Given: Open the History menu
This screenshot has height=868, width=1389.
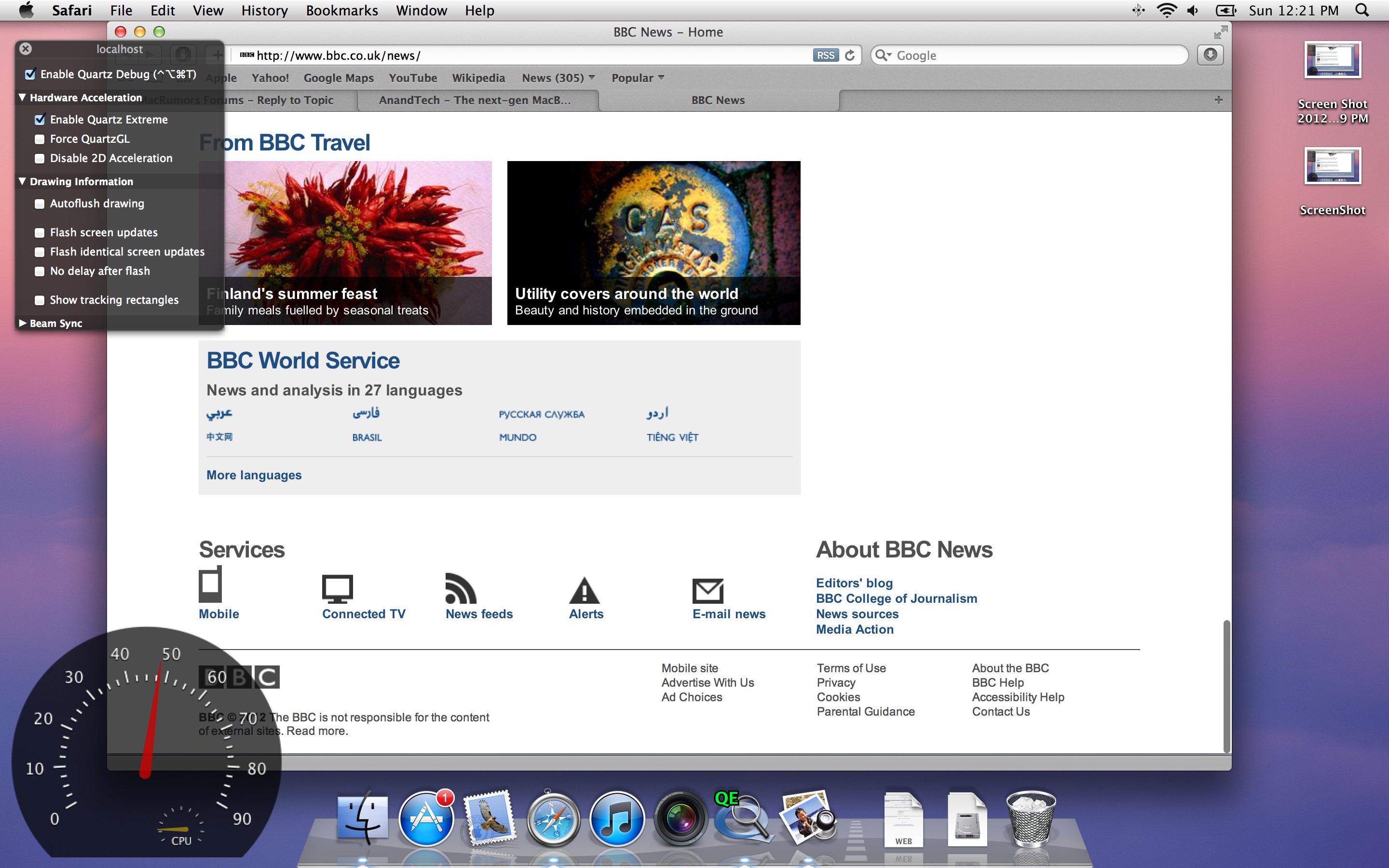Looking at the screenshot, I should [x=264, y=10].
